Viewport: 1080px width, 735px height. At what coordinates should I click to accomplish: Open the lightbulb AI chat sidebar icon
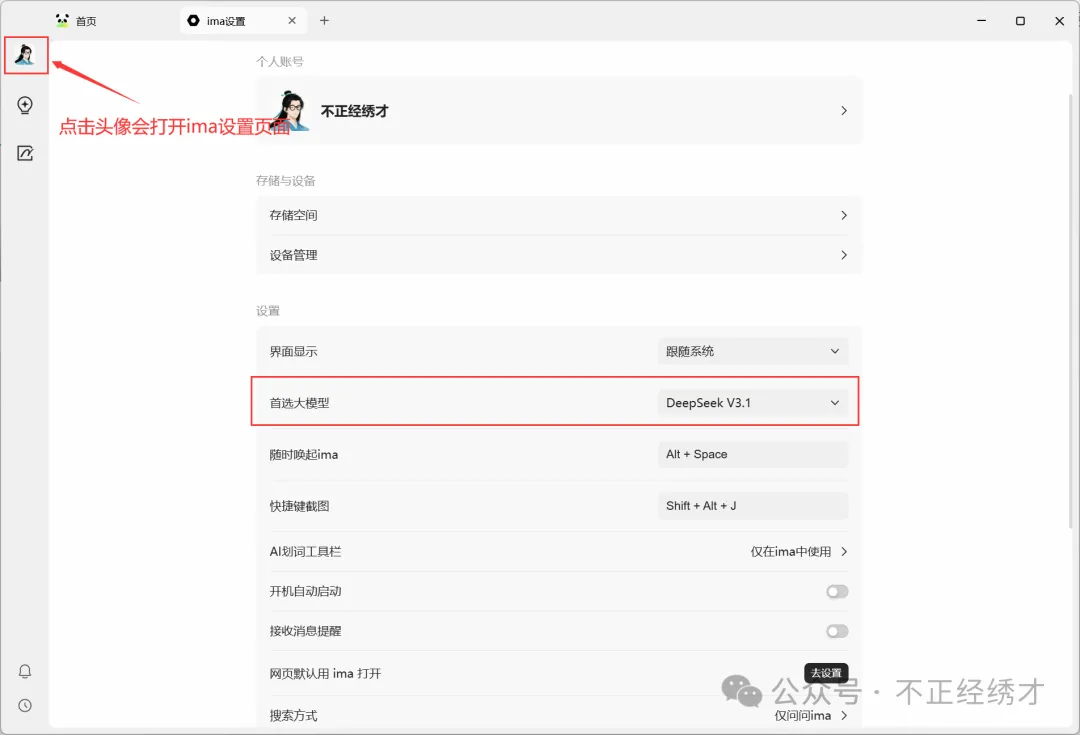pos(25,105)
